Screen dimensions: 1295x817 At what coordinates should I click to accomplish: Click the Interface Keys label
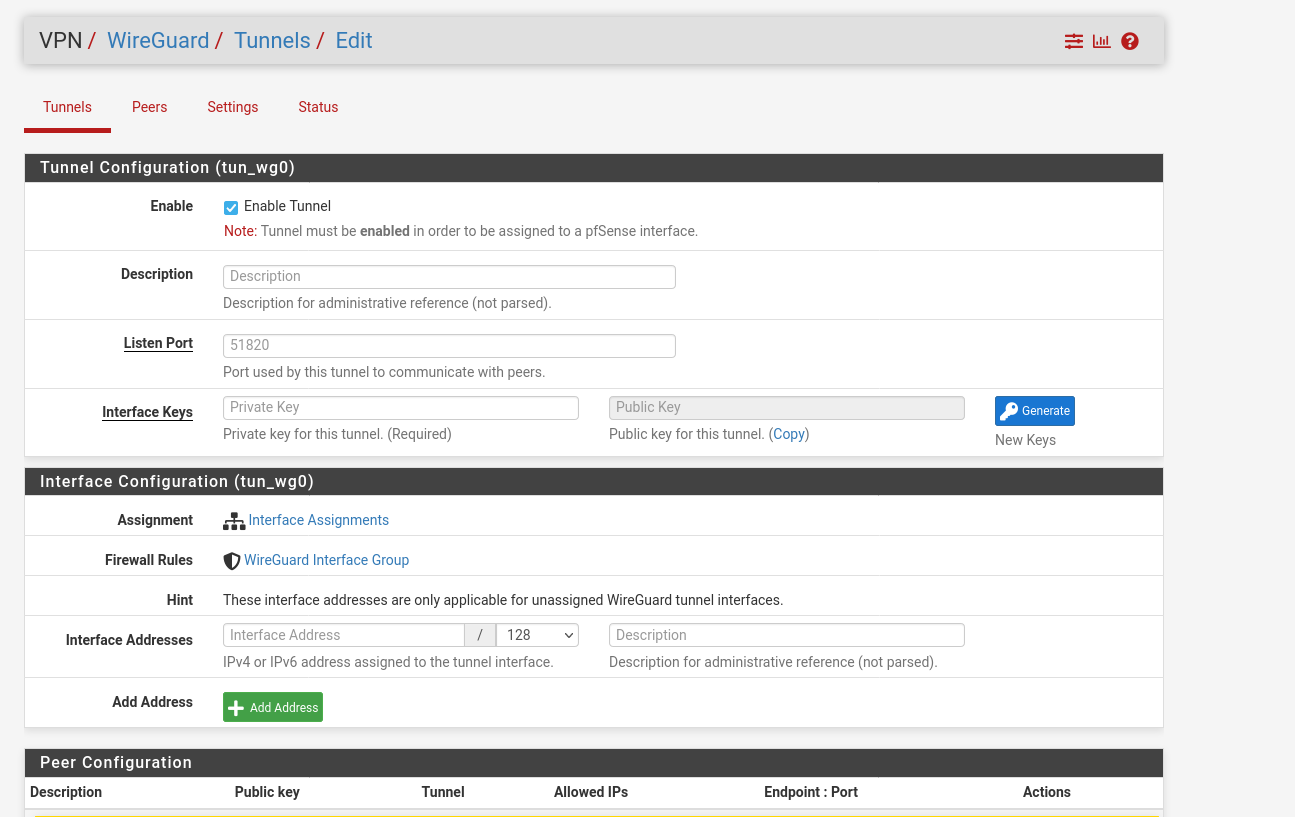click(x=147, y=412)
